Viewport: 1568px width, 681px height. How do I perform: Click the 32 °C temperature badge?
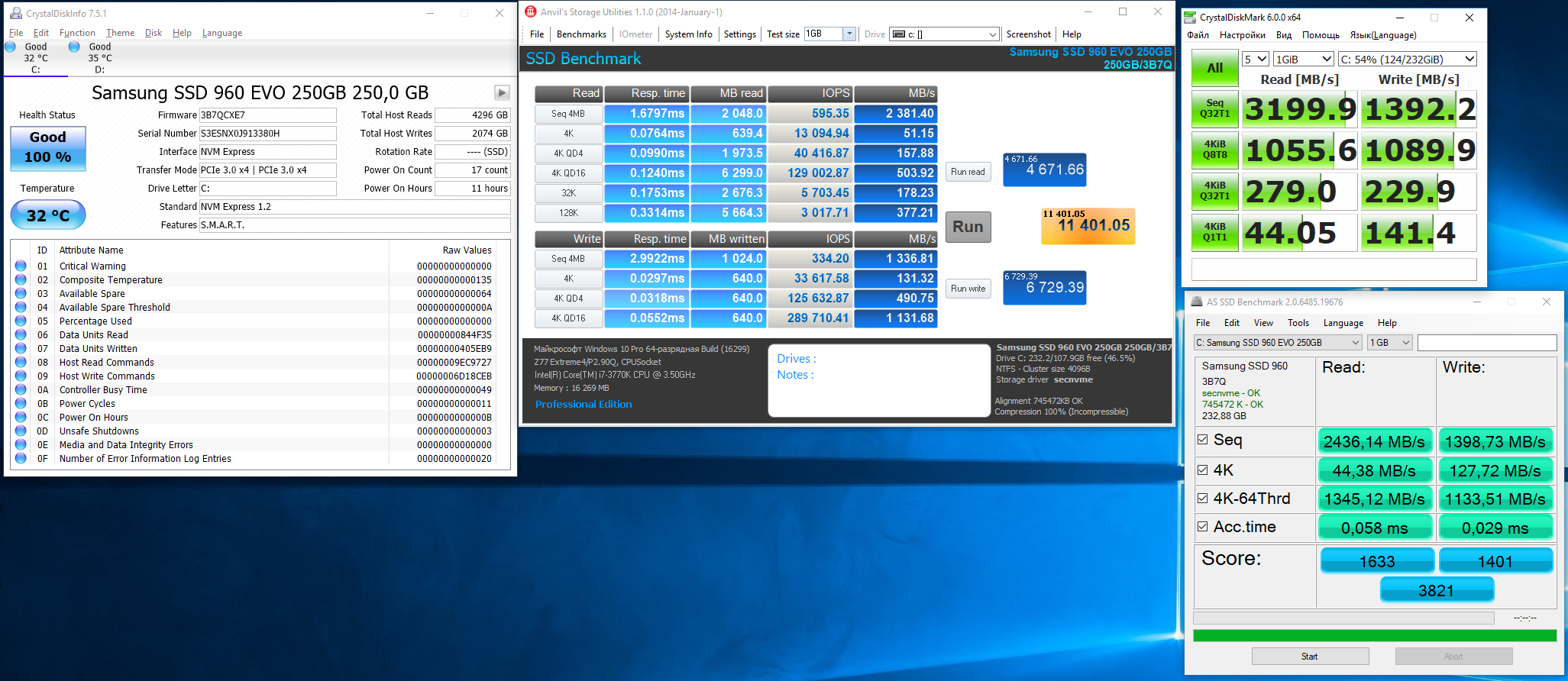pyautogui.click(x=48, y=215)
